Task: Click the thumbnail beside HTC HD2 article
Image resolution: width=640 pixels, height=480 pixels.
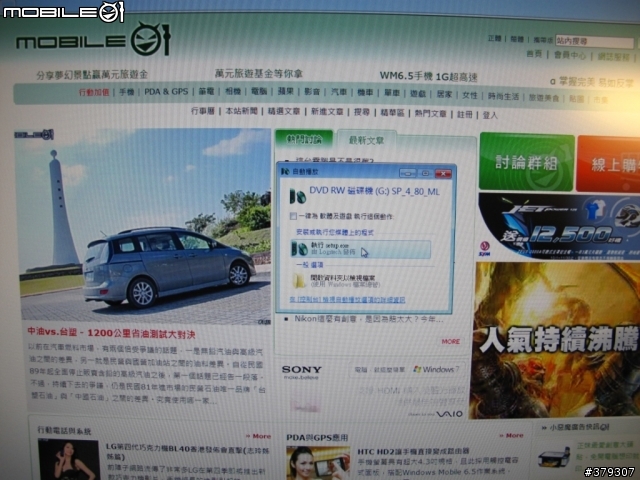Action: (x=318, y=463)
